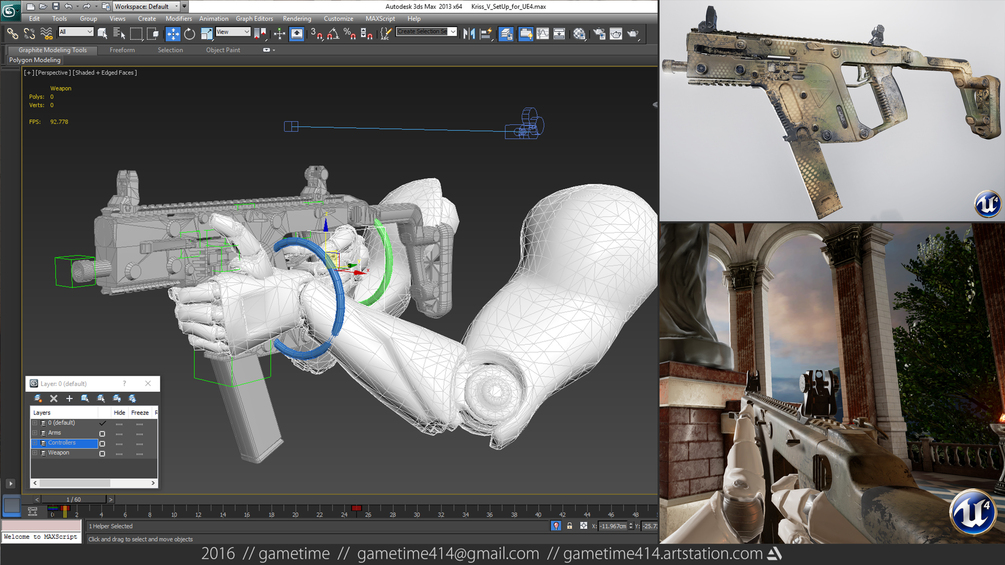Switch to the Object Paint tab

(223, 50)
